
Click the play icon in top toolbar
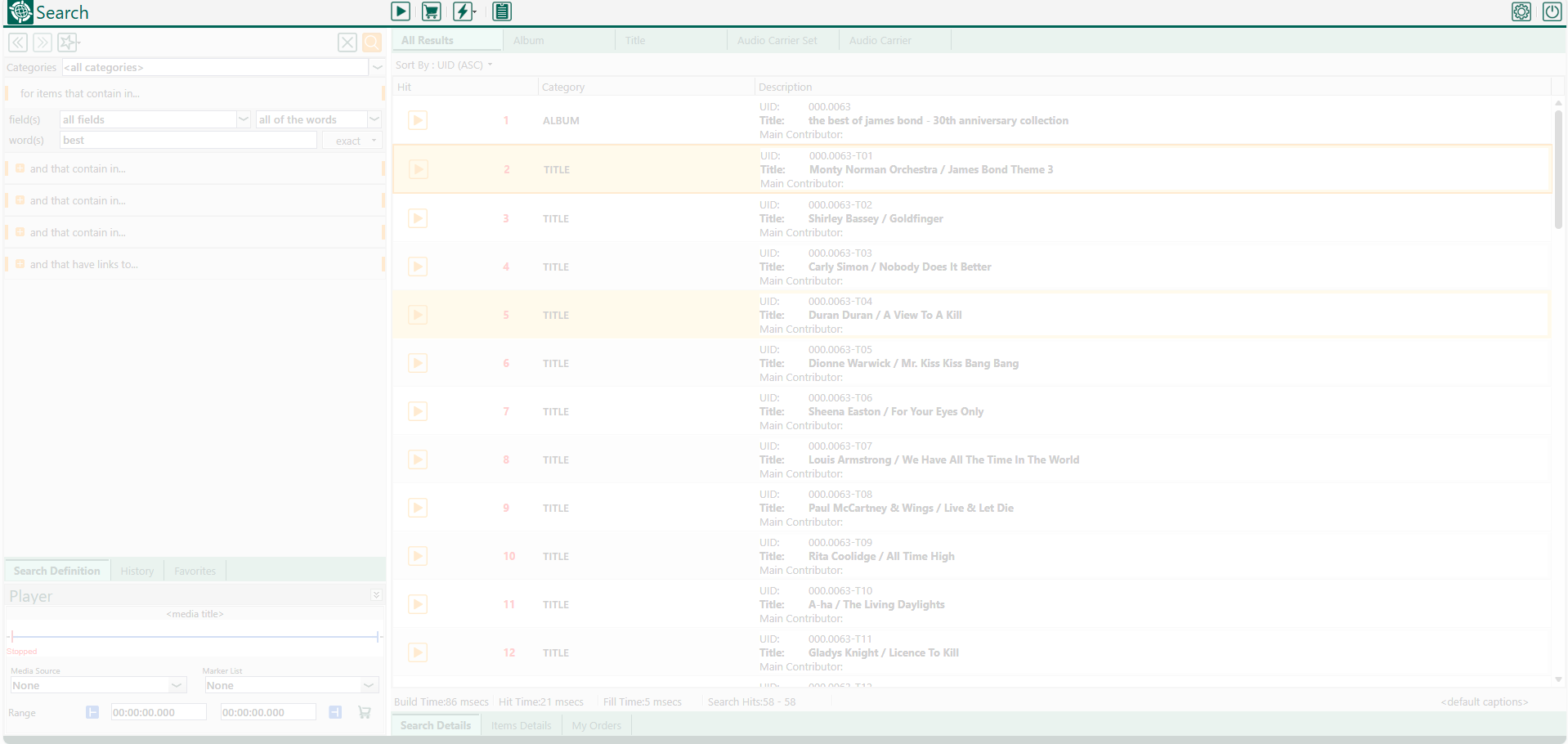(x=401, y=11)
